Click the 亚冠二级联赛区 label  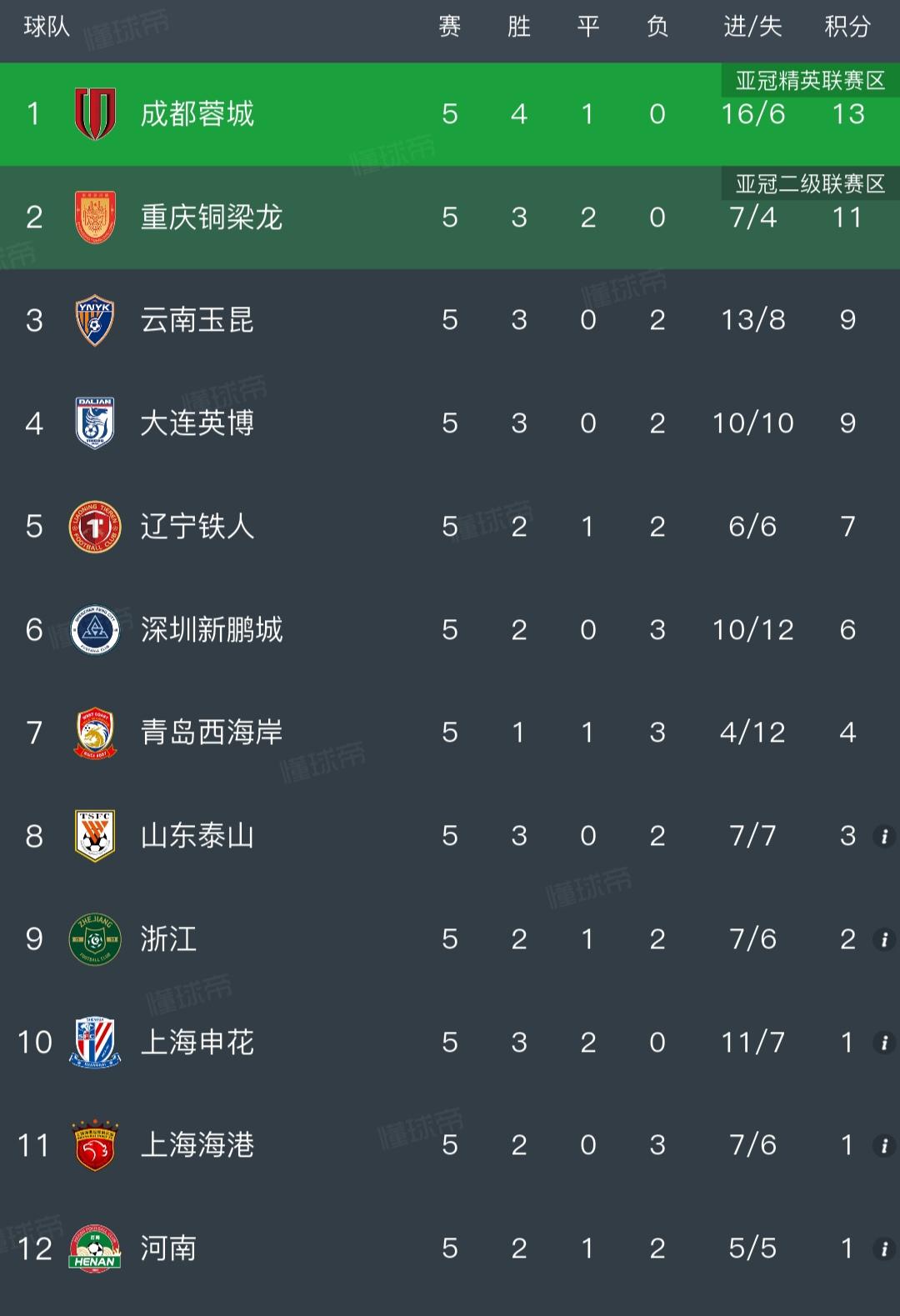pos(810,184)
